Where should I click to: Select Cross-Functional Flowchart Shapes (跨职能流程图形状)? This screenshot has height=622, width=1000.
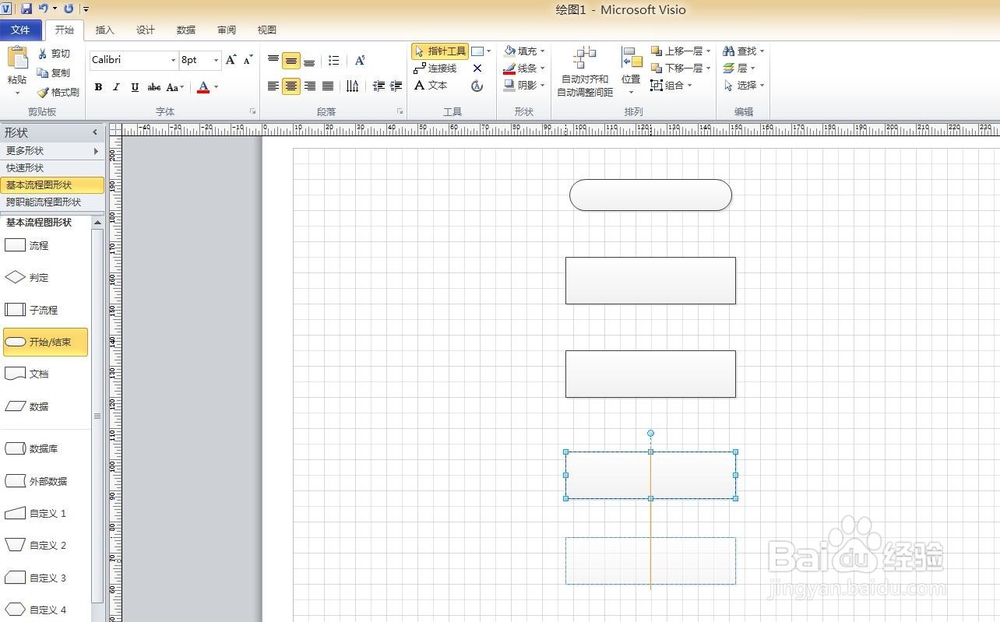coord(52,202)
